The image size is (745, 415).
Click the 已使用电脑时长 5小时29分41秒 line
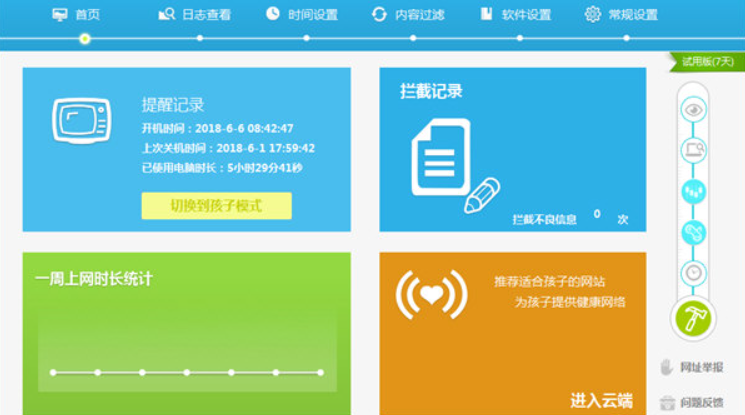[222, 168]
